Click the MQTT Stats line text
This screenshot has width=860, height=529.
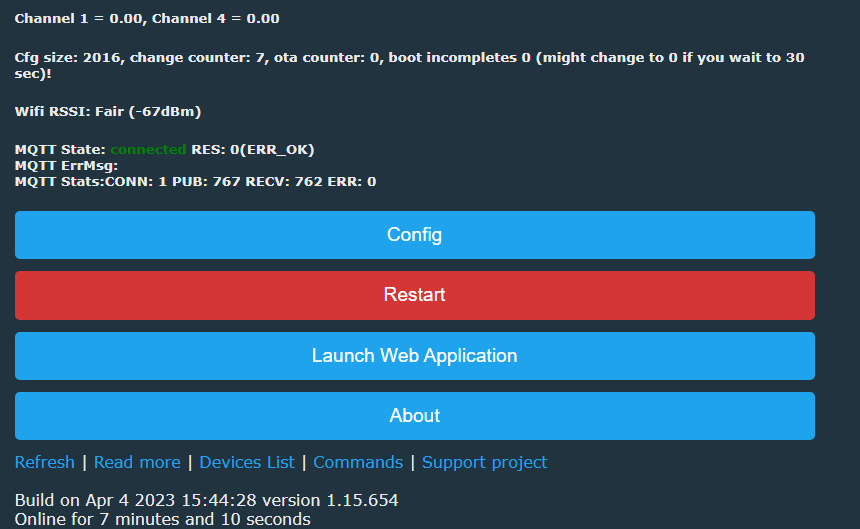pos(195,181)
